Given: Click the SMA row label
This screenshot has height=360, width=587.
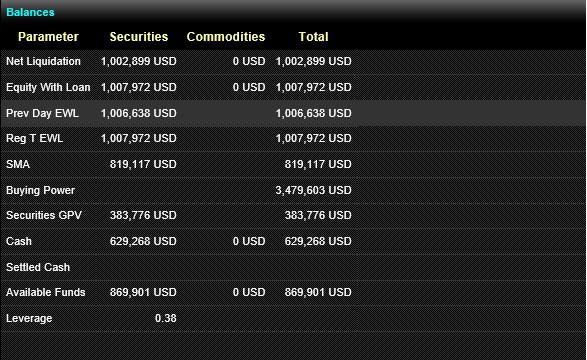Looking at the screenshot, I should (x=18, y=164).
